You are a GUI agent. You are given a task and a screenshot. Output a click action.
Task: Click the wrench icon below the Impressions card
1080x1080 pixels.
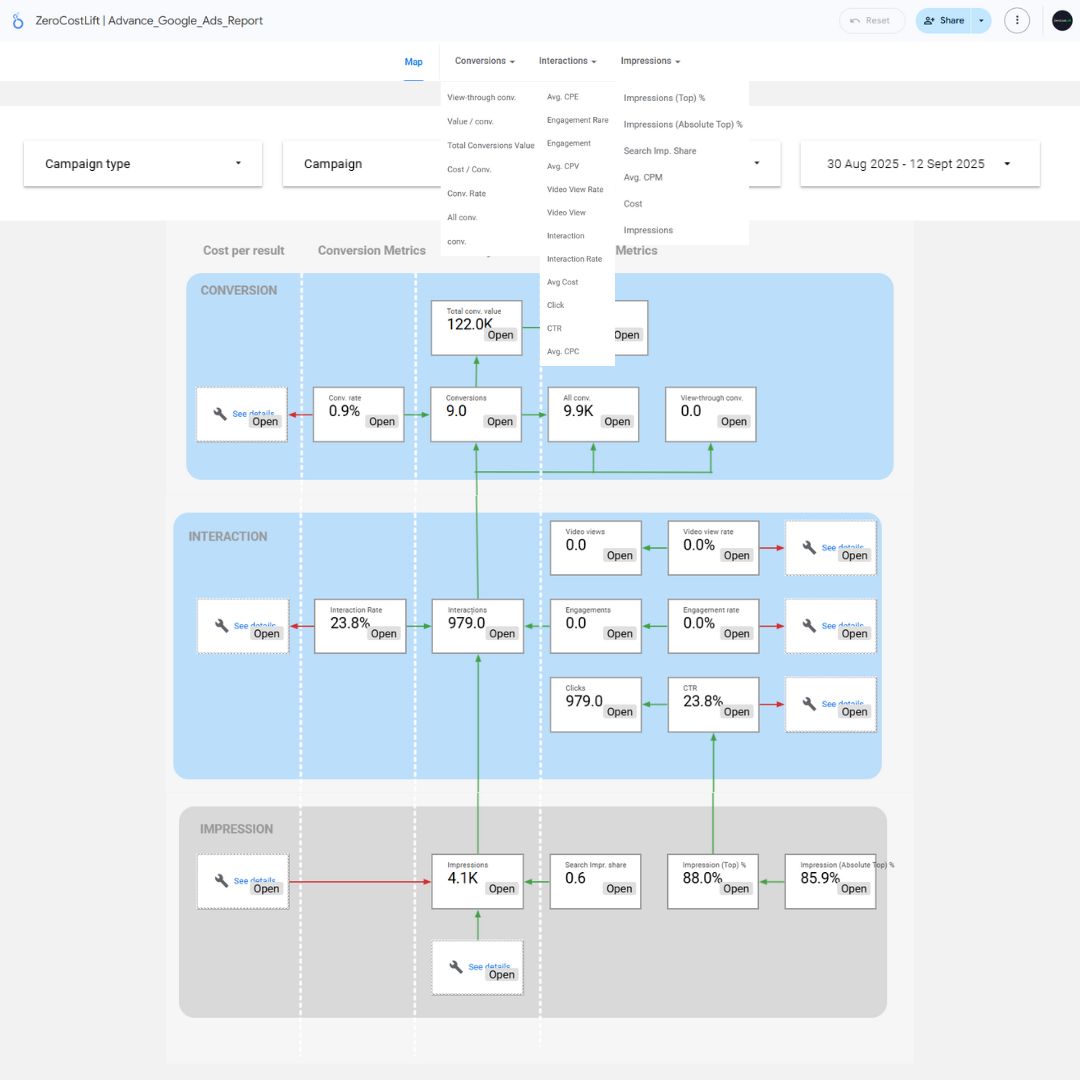click(x=456, y=967)
